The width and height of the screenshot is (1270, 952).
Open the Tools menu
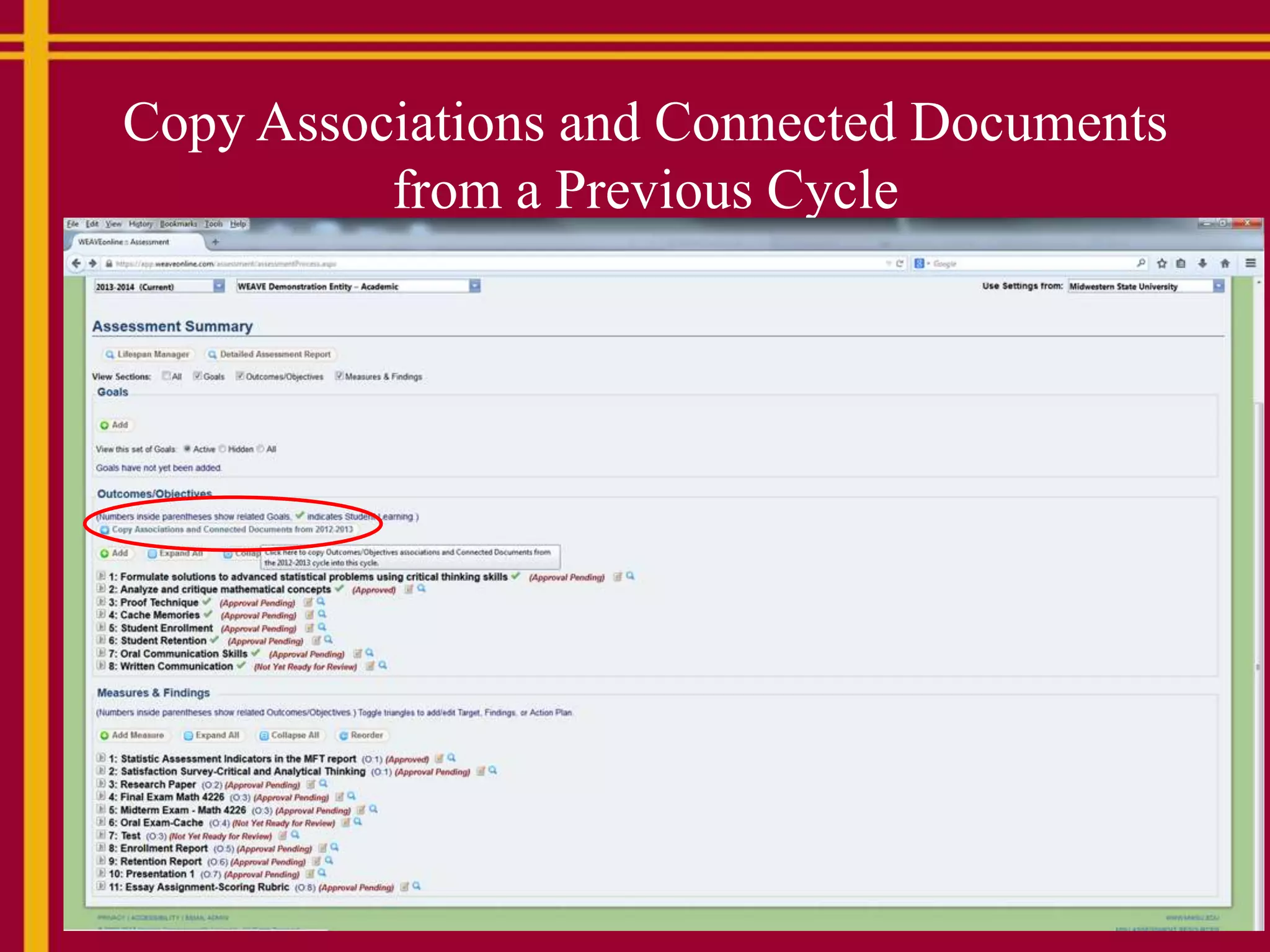[x=214, y=224]
